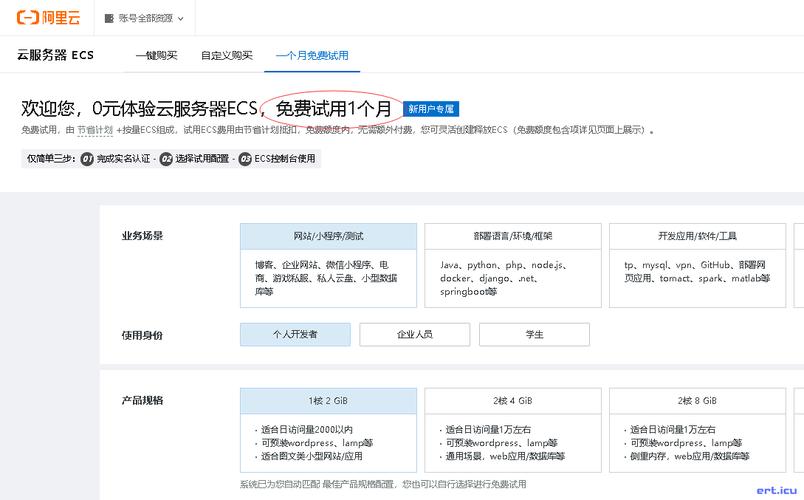Choose 学生 as identity
The image size is (804, 500).
pos(534,334)
